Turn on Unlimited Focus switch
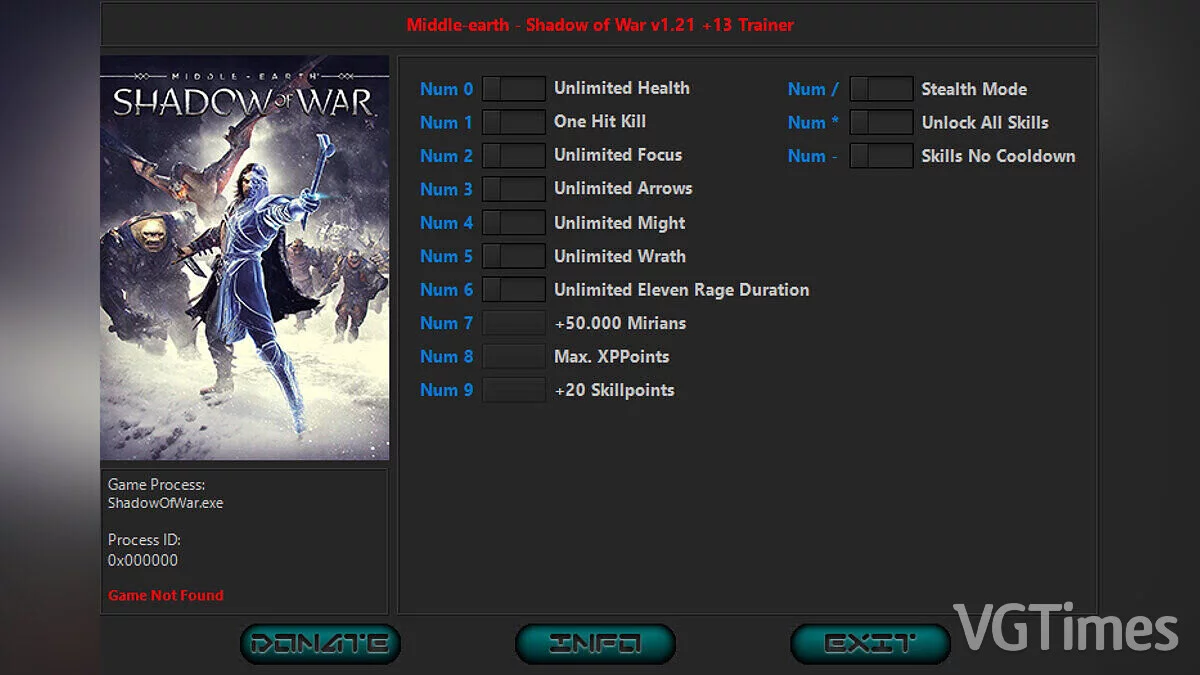 513,156
